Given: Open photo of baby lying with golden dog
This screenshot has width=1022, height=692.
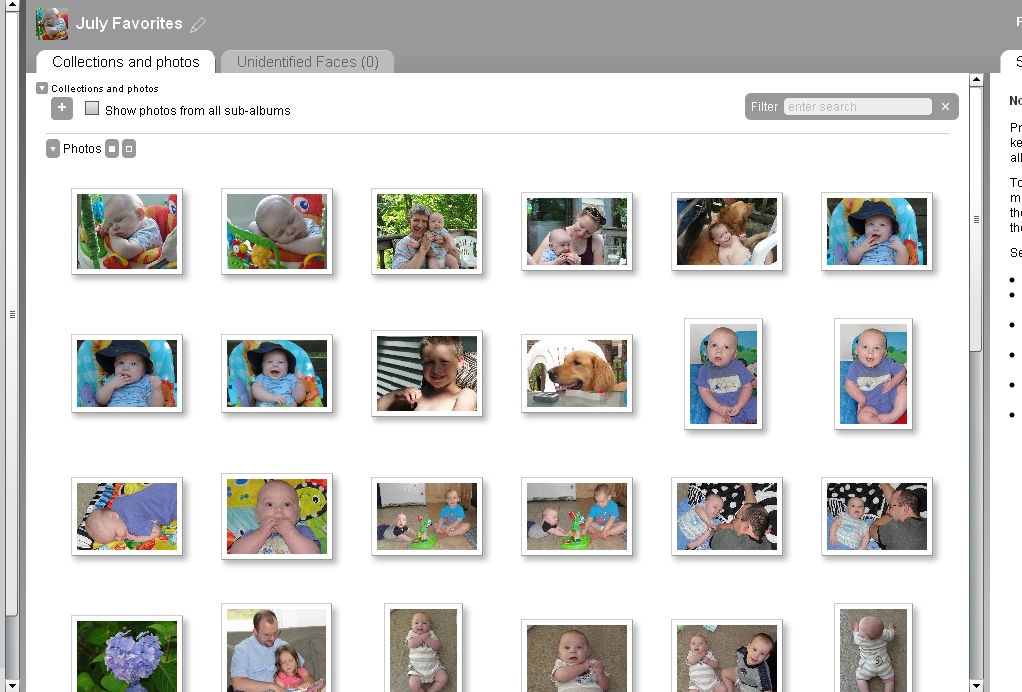Looking at the screenshot, I should pyautogui.click(x=727, y=231).
